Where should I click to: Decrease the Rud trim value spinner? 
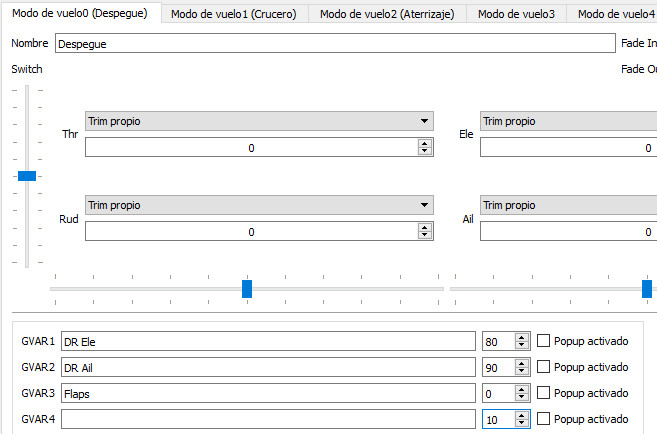(425, 236)
